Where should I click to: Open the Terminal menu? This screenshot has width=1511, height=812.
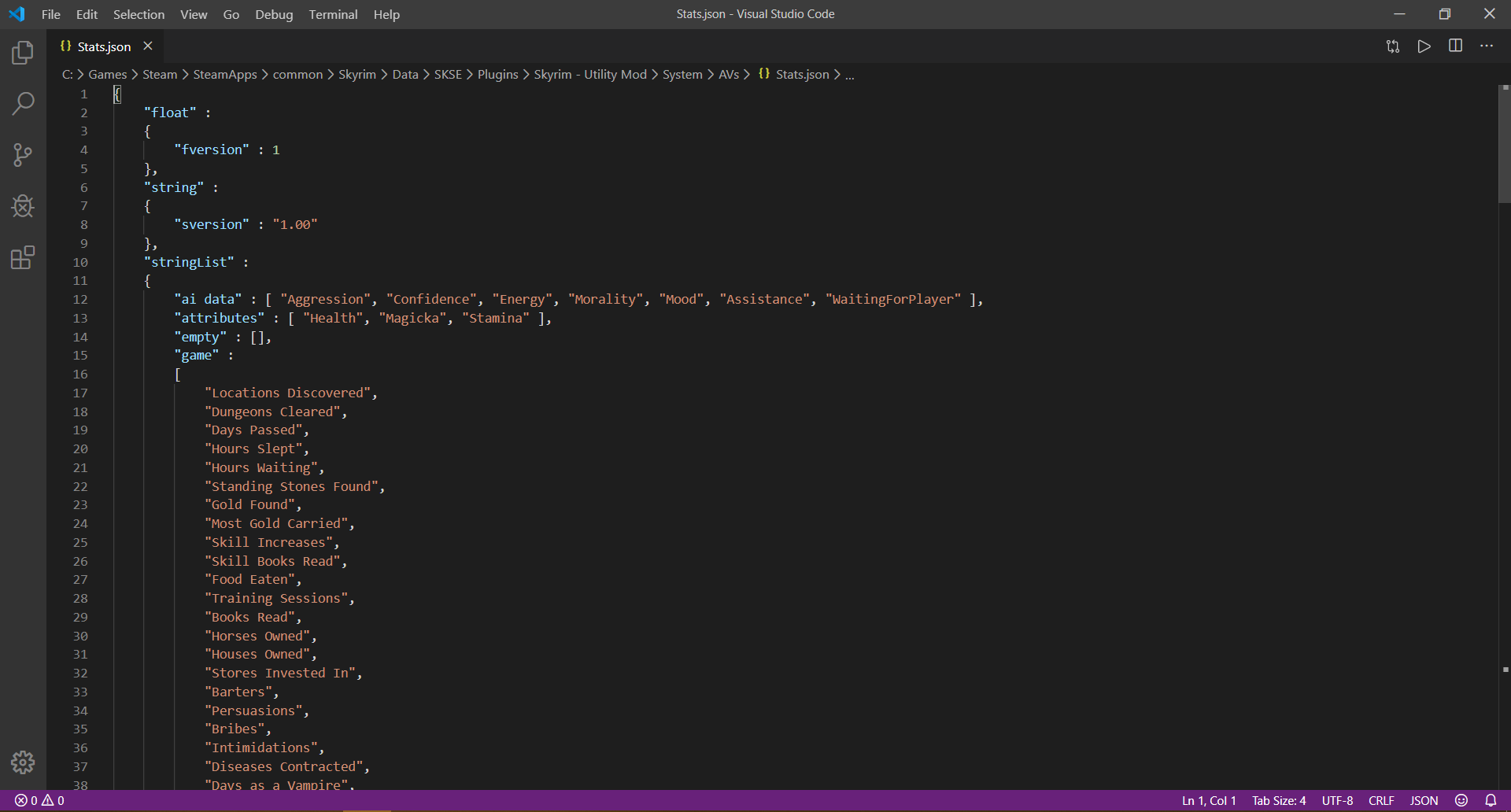(333, 14)
